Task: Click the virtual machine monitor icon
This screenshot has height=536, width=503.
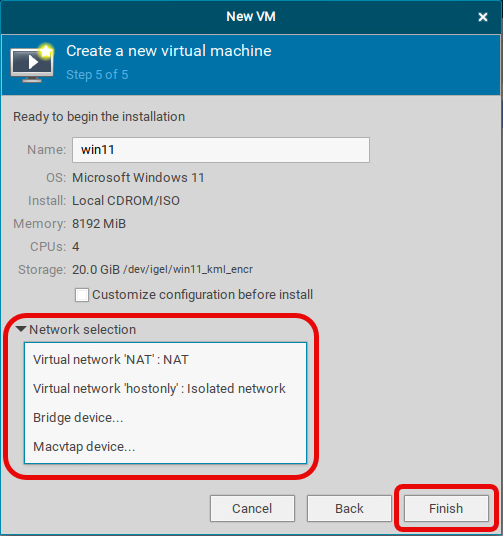Action: pos(32,64)
